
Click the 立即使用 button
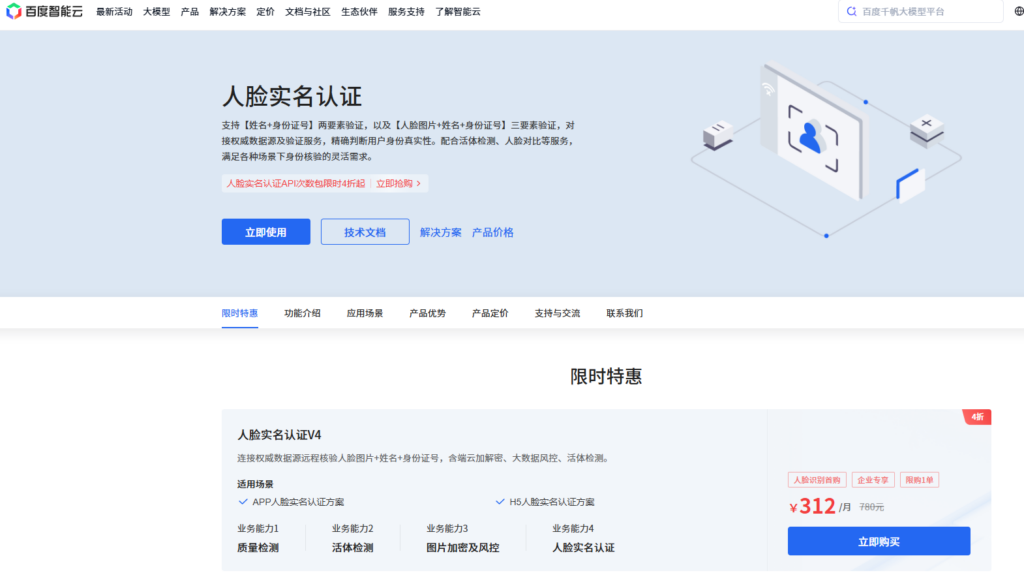click(266, 232)
